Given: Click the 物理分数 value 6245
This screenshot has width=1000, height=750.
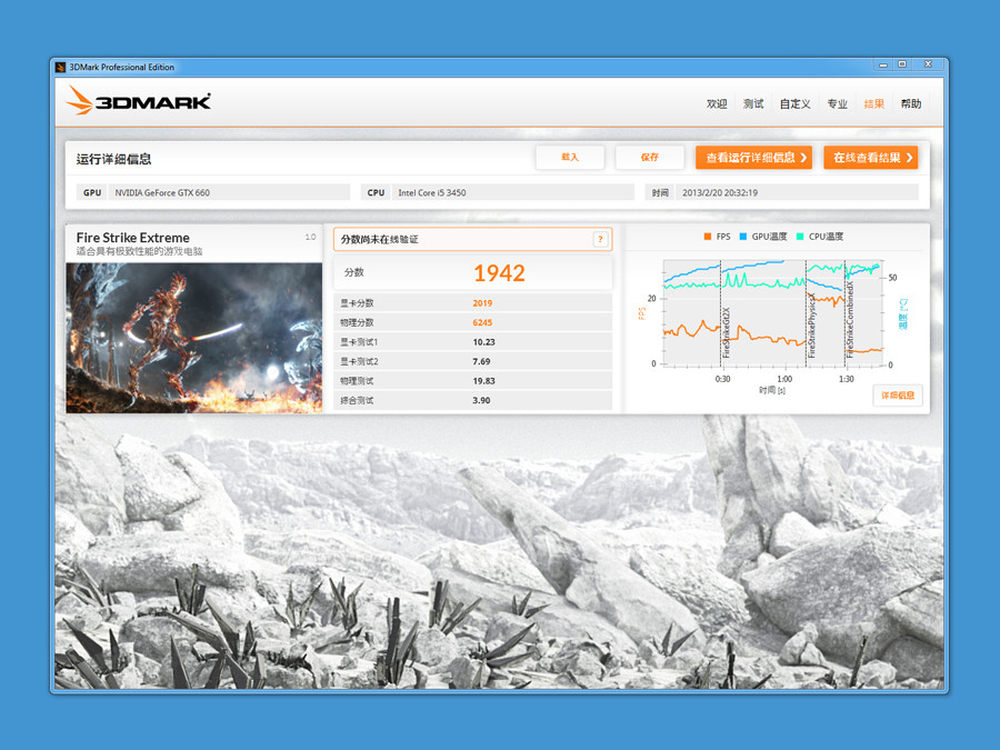Looking at the screenshot, I should point(482,323).
